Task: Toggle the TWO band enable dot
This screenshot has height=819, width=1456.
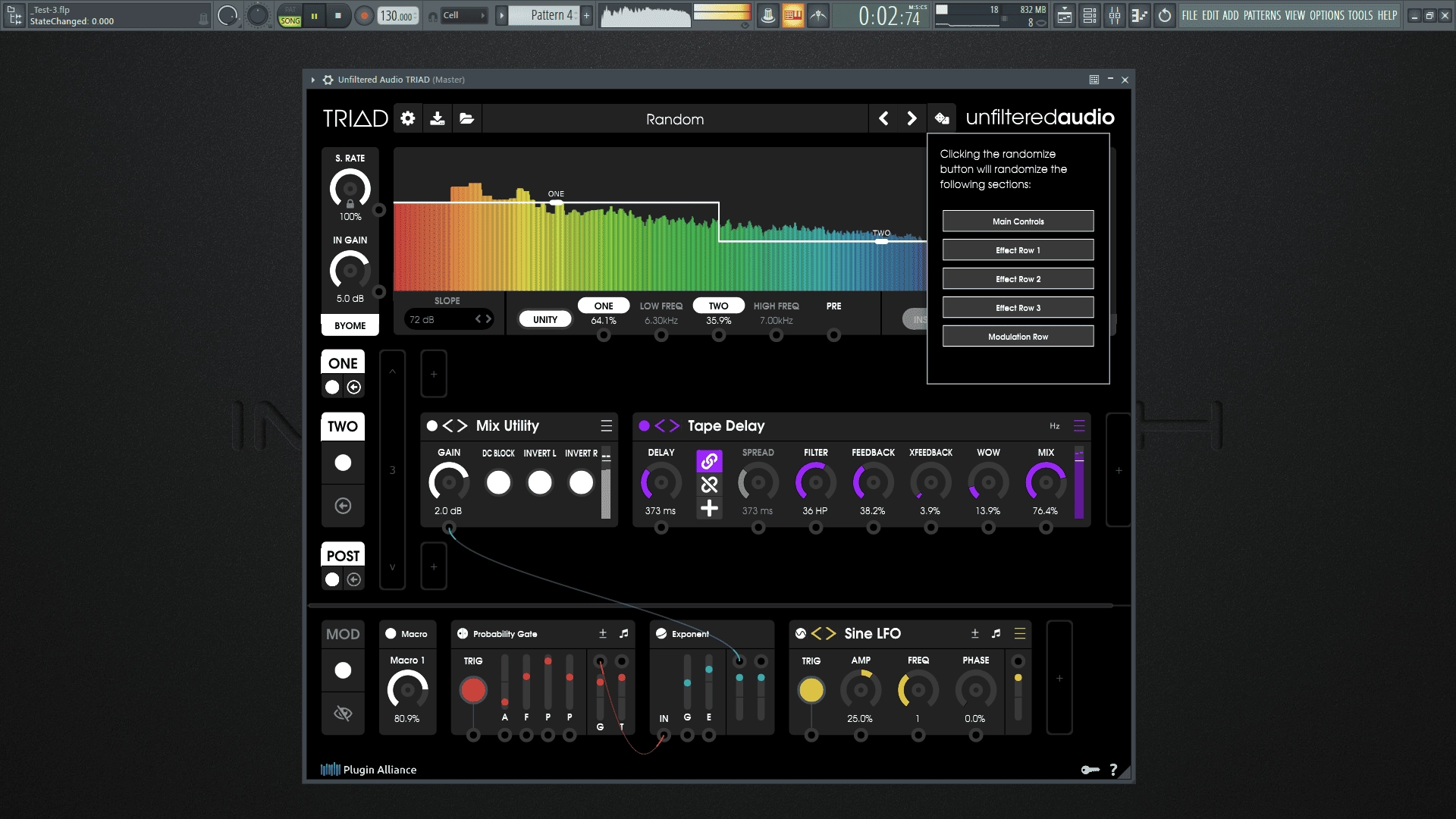Action: tap(343, 463)
